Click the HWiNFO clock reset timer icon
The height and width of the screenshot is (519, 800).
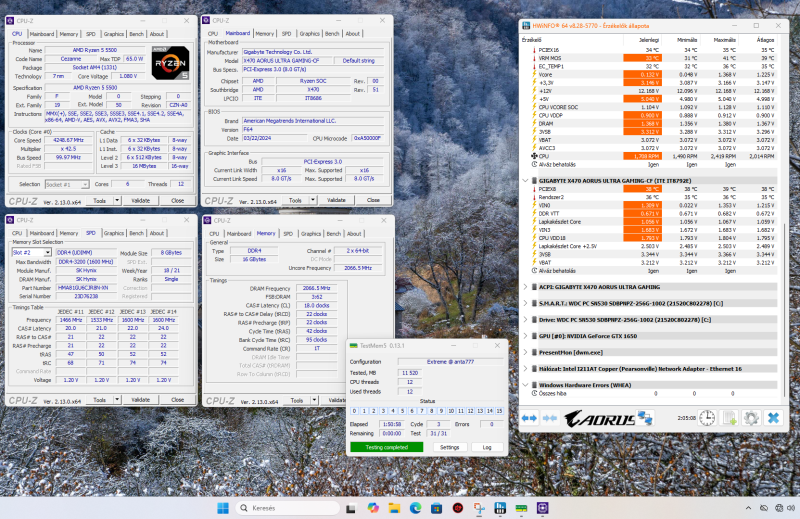(x=707, y=418)
